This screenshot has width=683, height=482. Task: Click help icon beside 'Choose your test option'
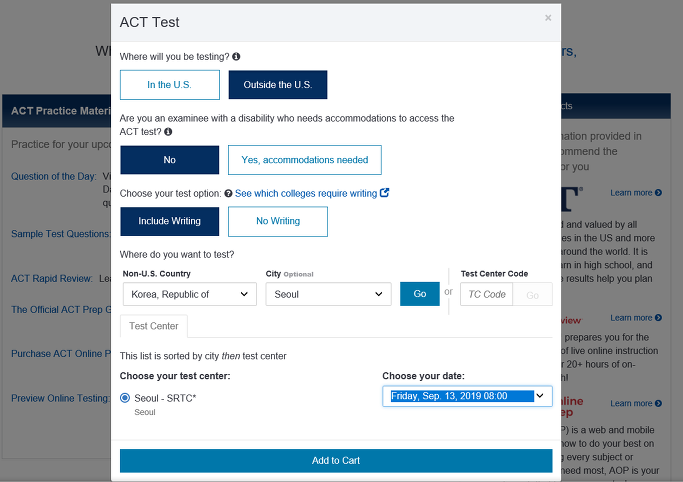tap(228, 193)
